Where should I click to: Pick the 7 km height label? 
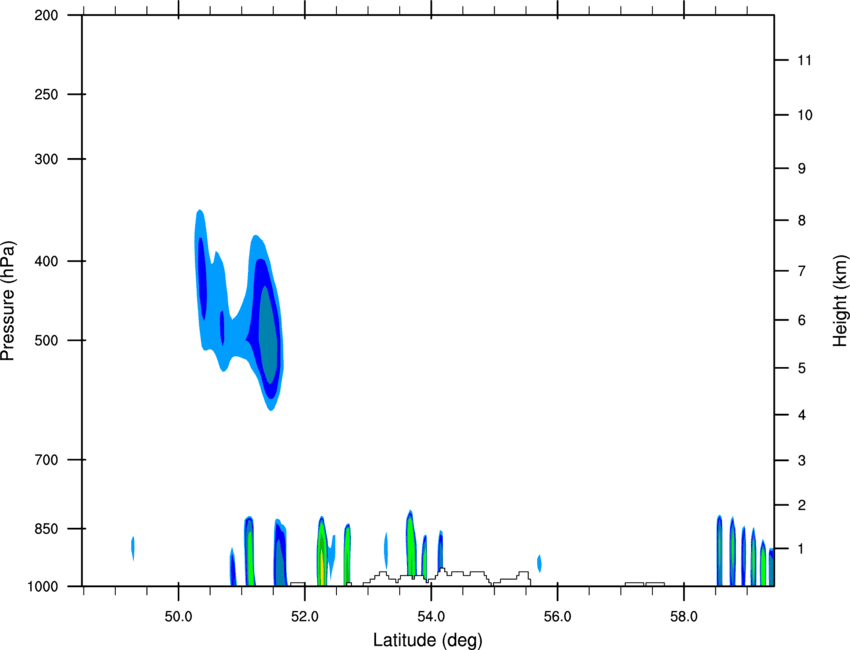point(802,271)
